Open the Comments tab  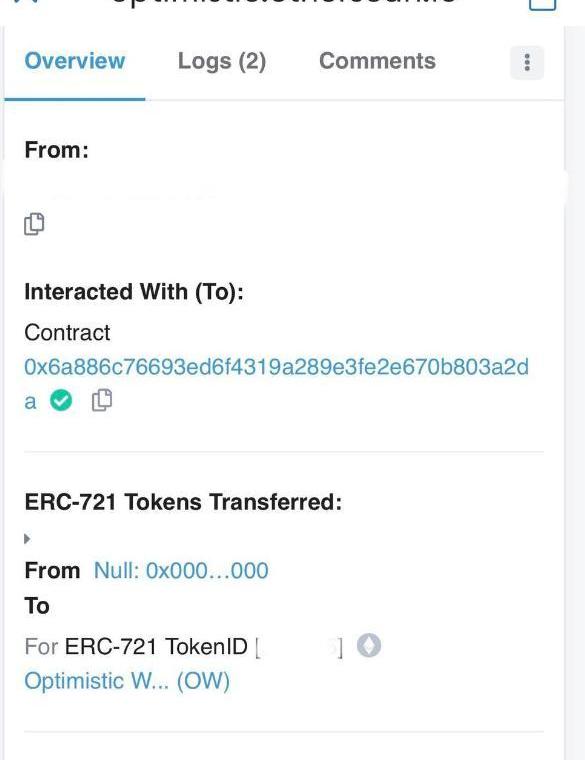click(377, 61)
